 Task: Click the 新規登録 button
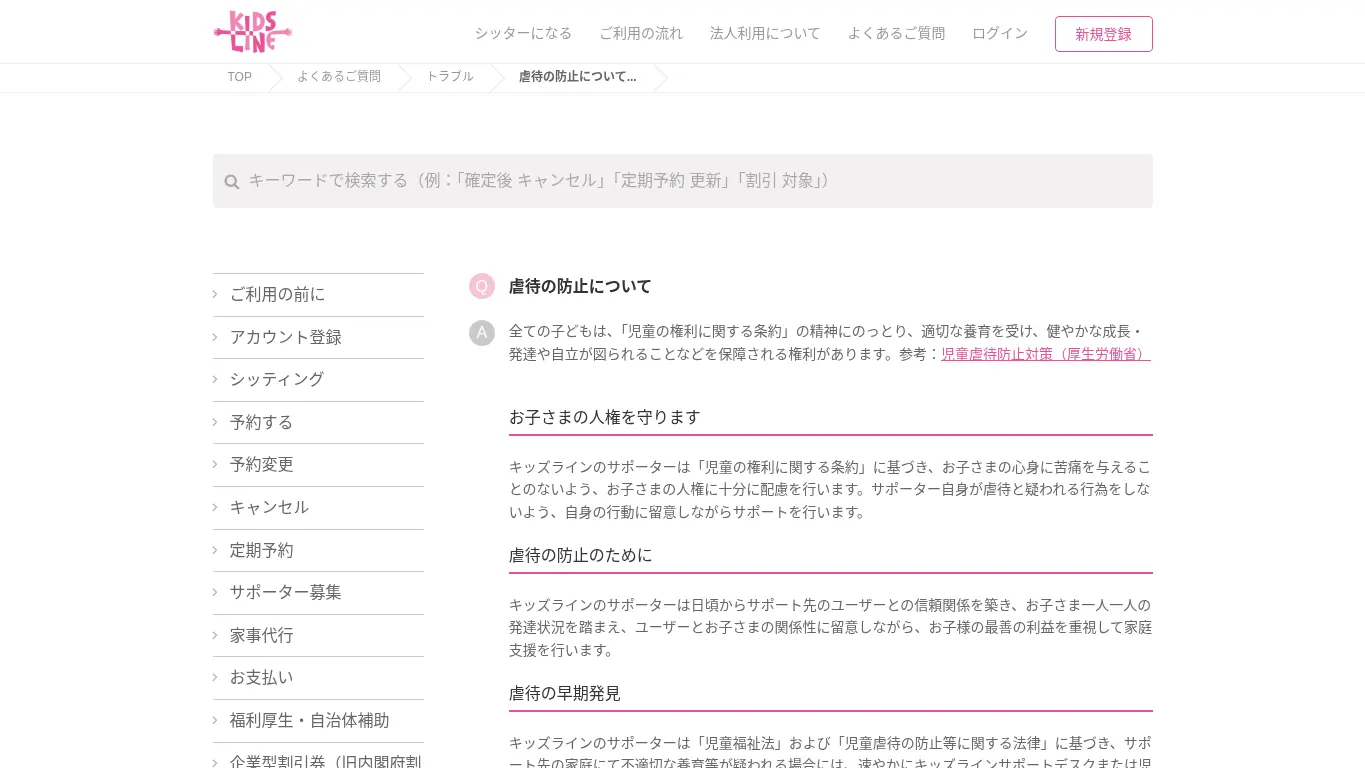(1104, 34)
